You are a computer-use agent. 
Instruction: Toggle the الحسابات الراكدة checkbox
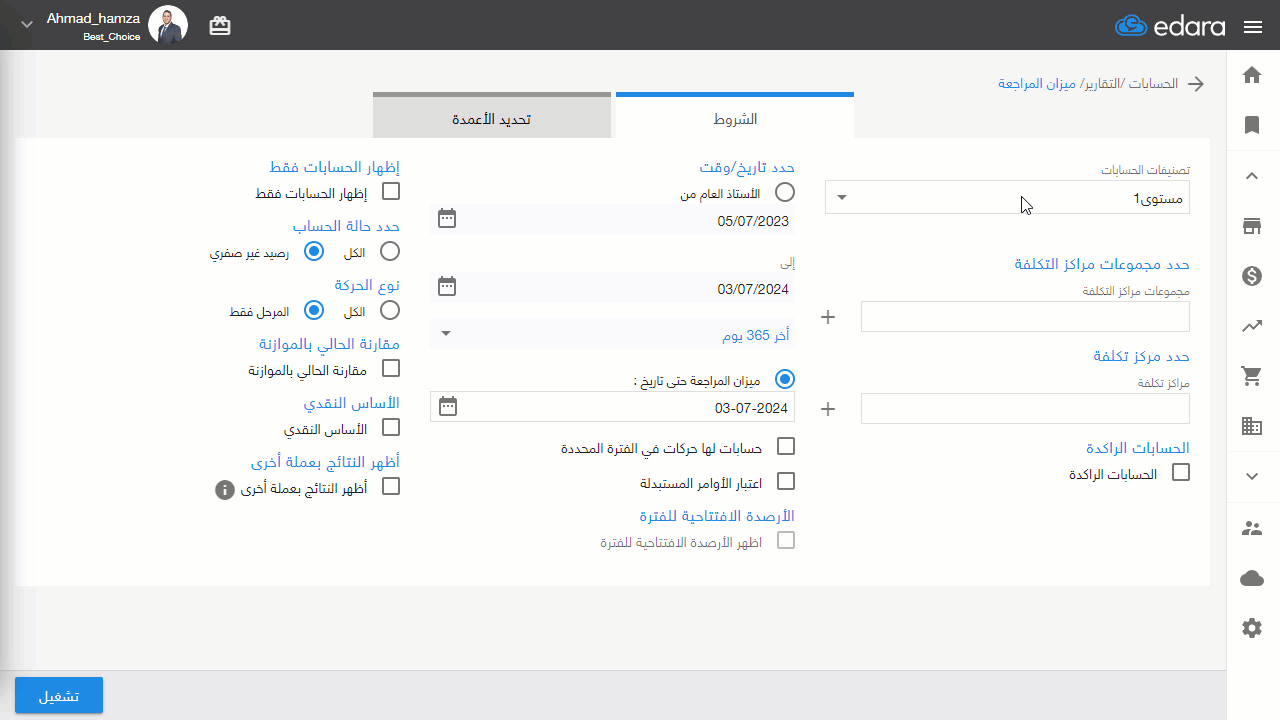point(1181,472)
